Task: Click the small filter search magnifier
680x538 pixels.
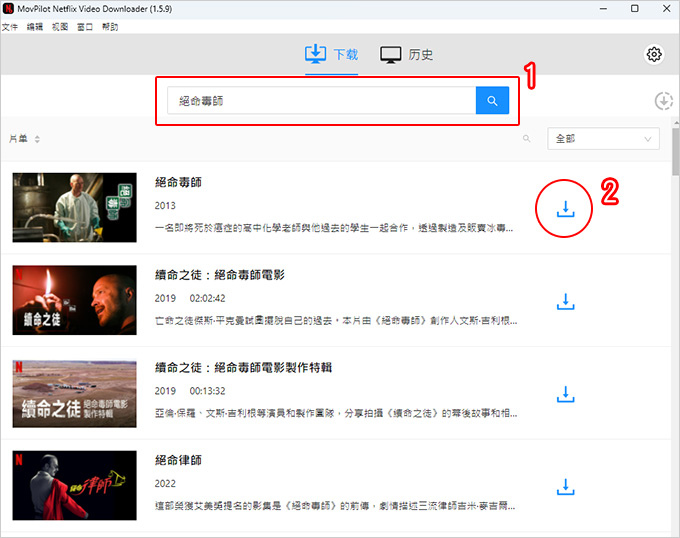Action: pyautogui.click(x=526, y=139)
